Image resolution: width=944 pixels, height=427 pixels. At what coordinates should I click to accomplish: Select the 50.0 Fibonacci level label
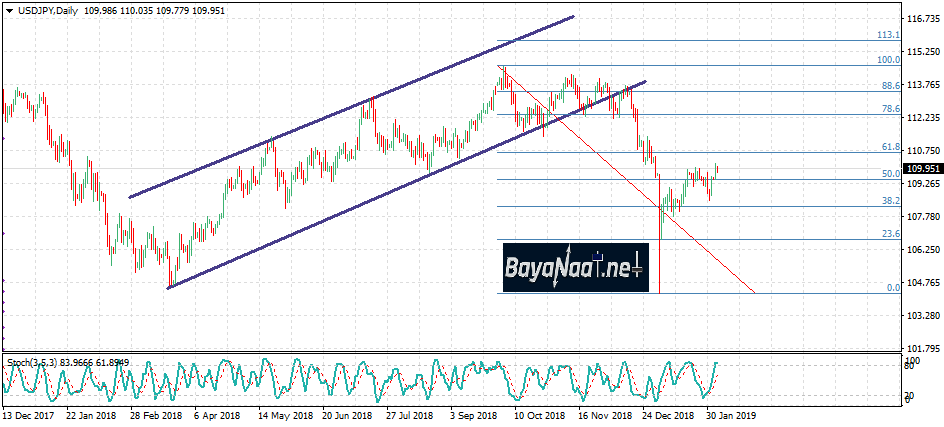coord(890,174)
